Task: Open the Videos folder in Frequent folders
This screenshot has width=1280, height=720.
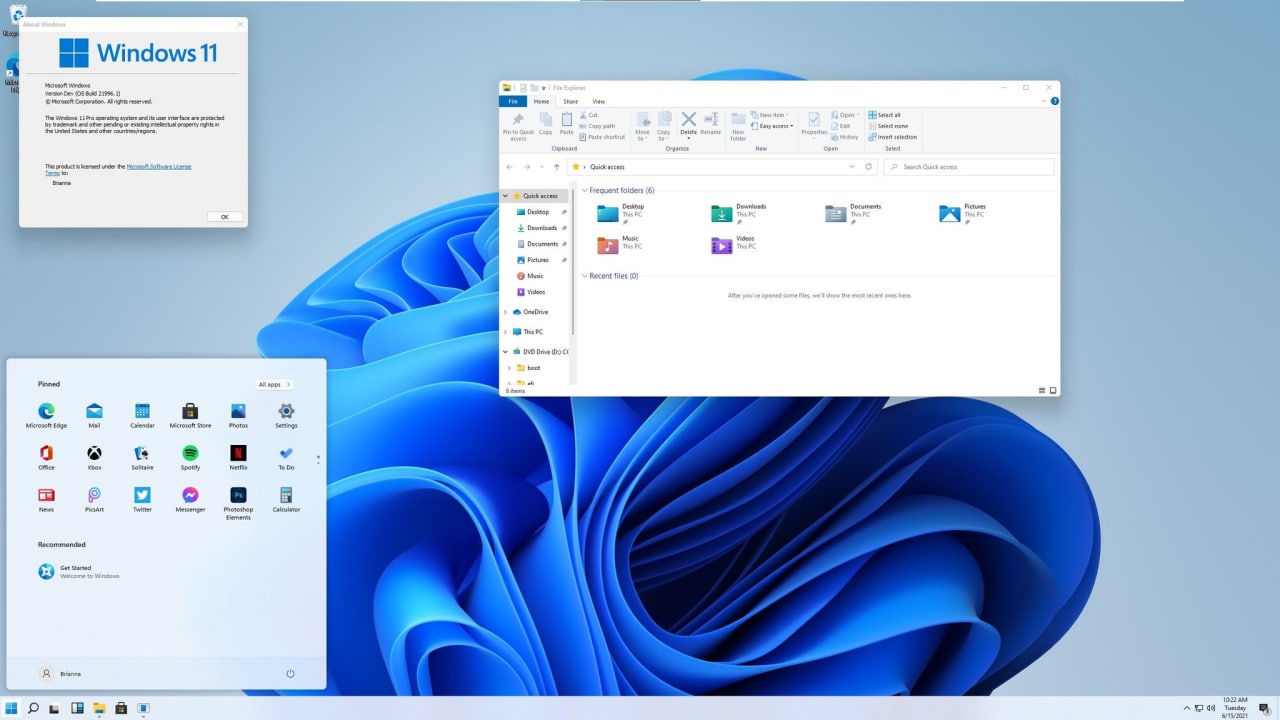Action: (734, 245)
